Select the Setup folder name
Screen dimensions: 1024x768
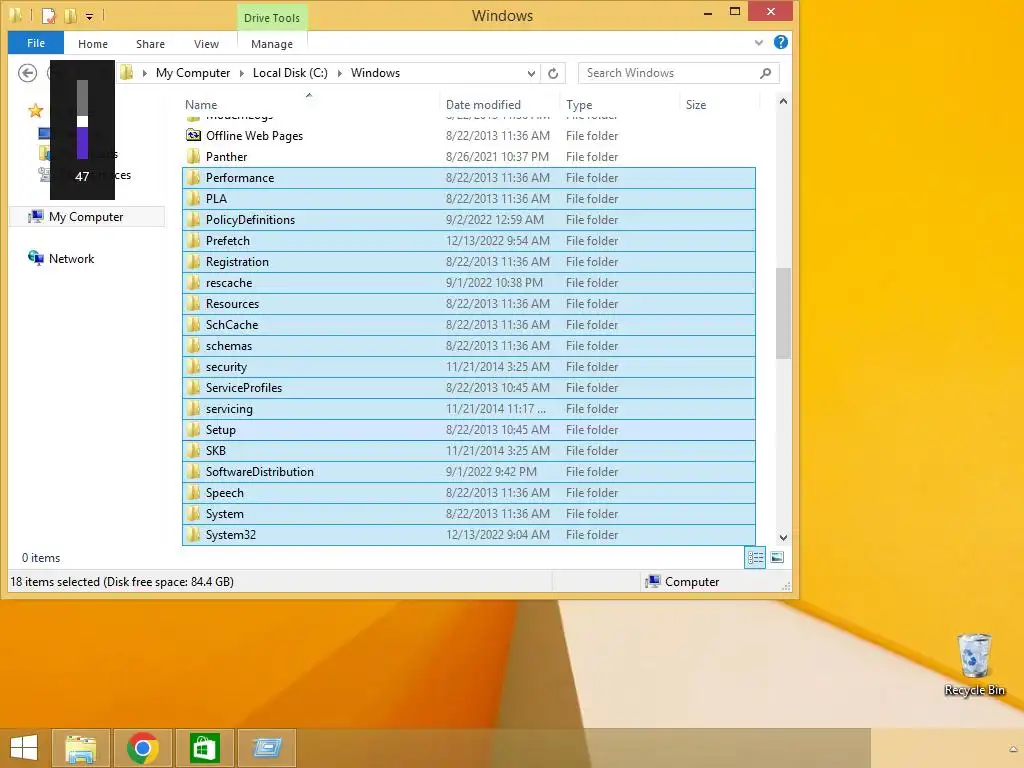coord(220,430)
